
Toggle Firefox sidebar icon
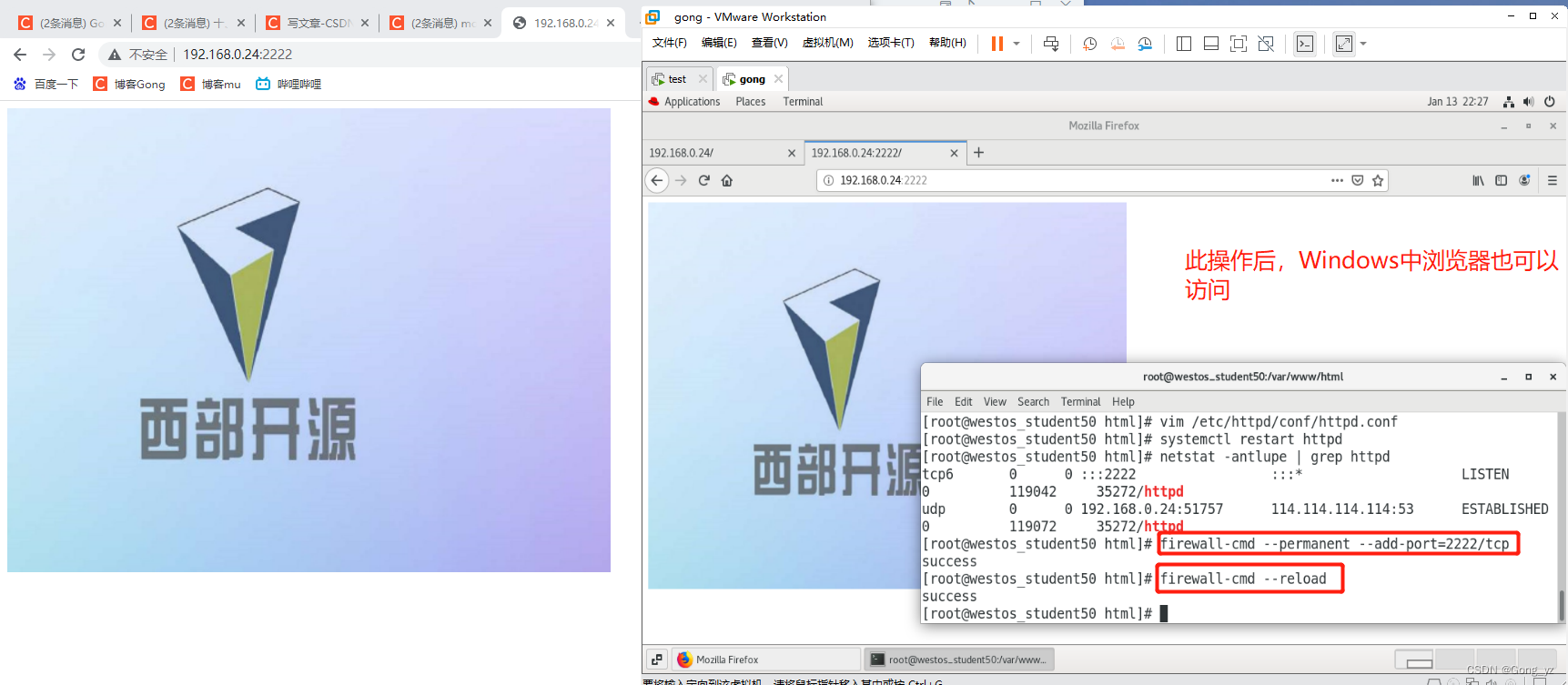coord(1502,180)
